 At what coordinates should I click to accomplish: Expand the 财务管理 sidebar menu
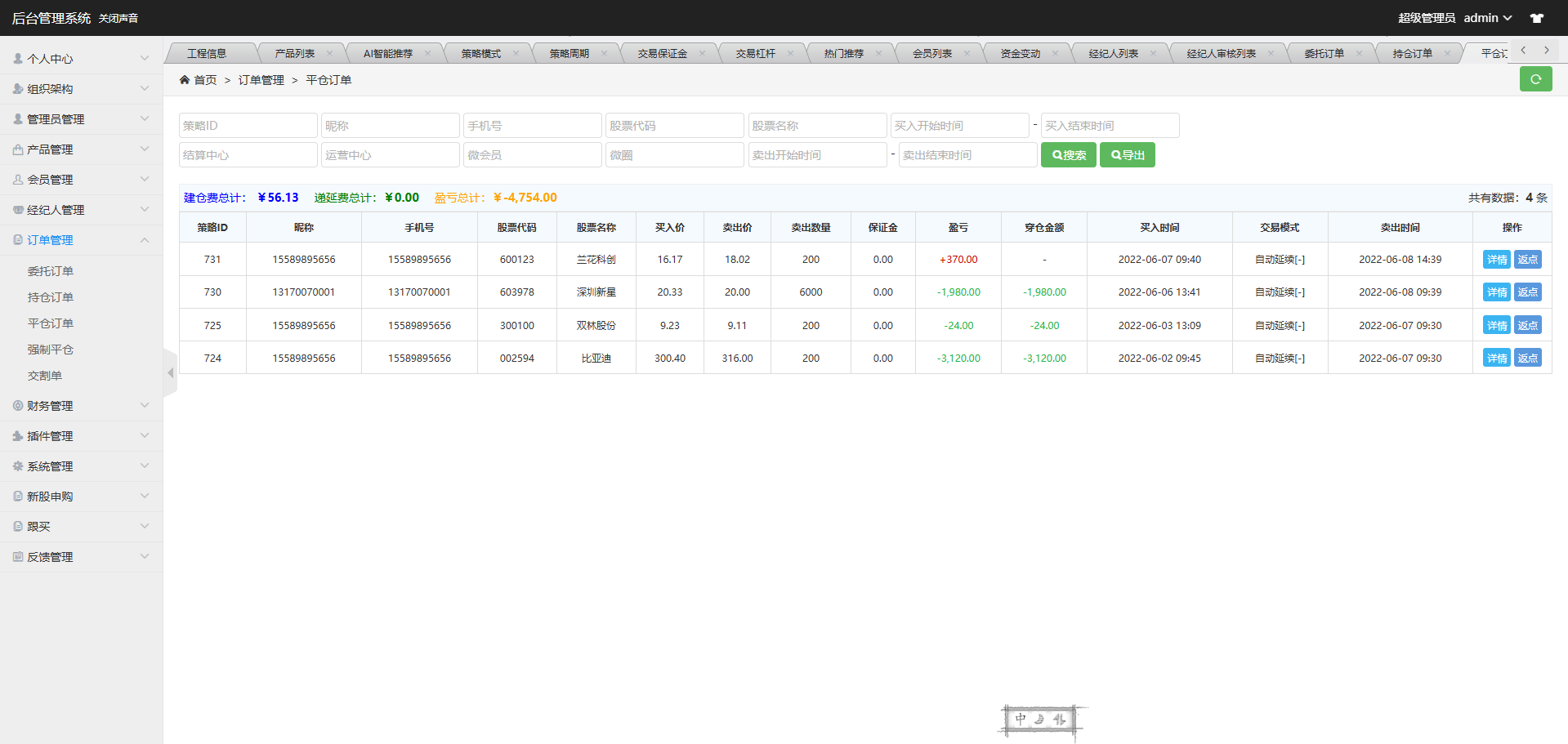[x=81, y=406]
